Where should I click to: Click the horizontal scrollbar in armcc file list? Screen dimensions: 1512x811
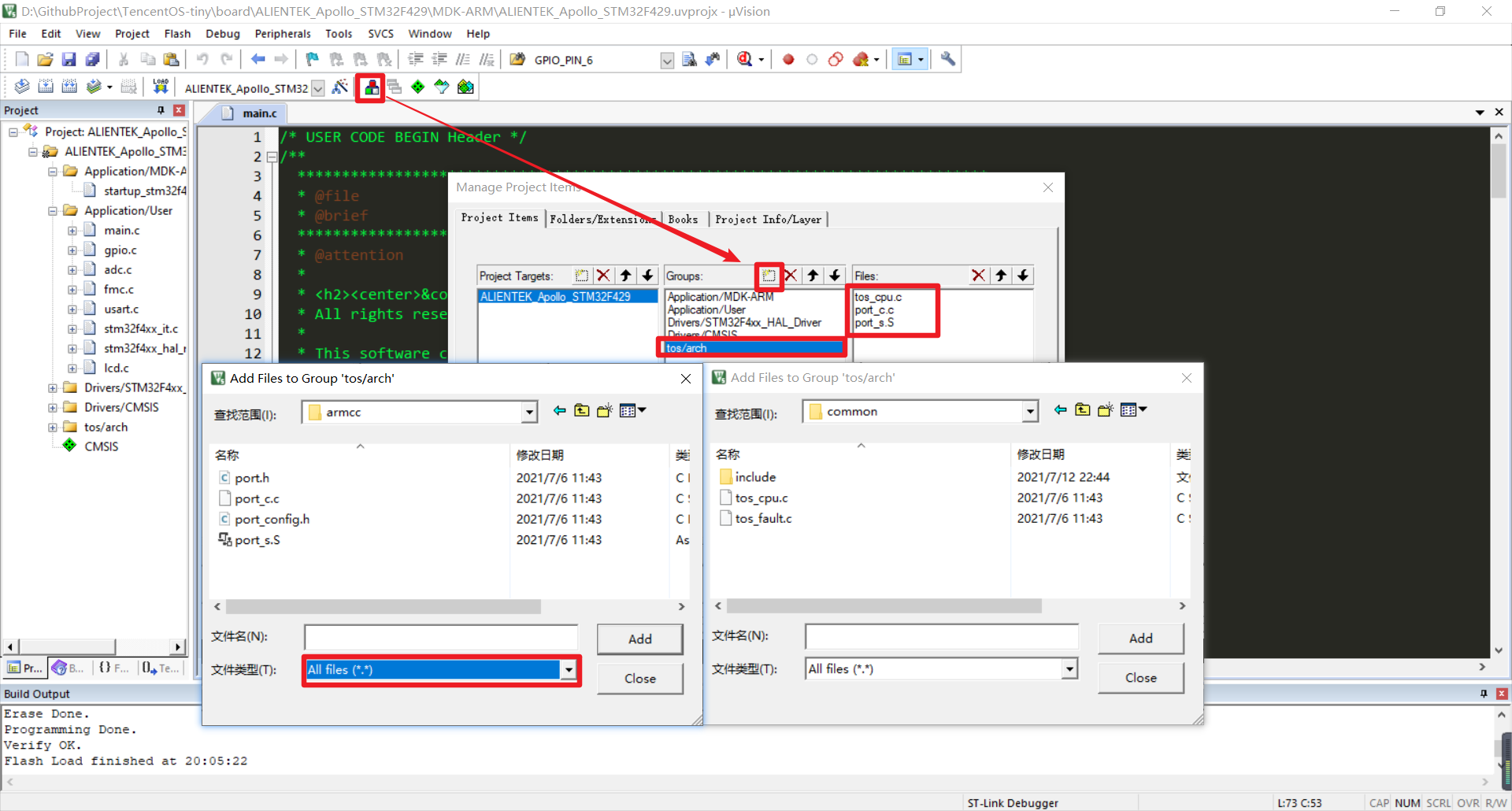(384, 607)
